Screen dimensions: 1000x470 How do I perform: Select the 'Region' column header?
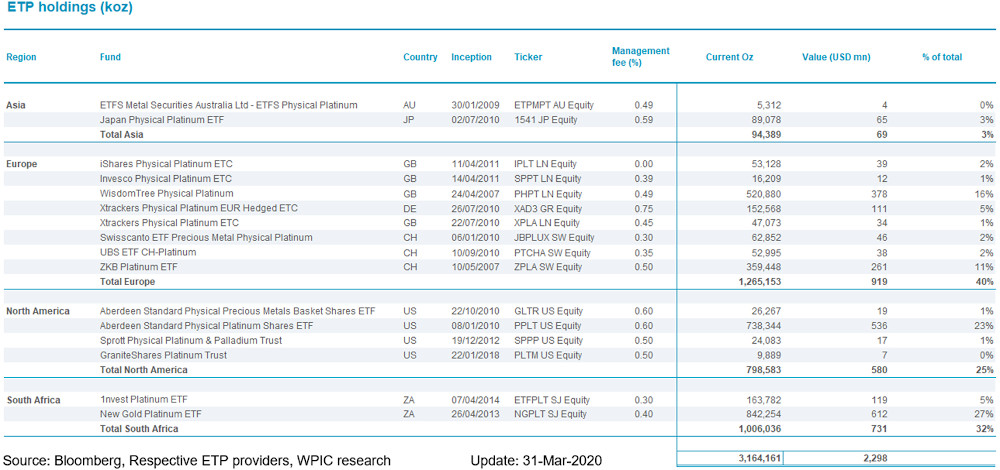click(21, 57)
